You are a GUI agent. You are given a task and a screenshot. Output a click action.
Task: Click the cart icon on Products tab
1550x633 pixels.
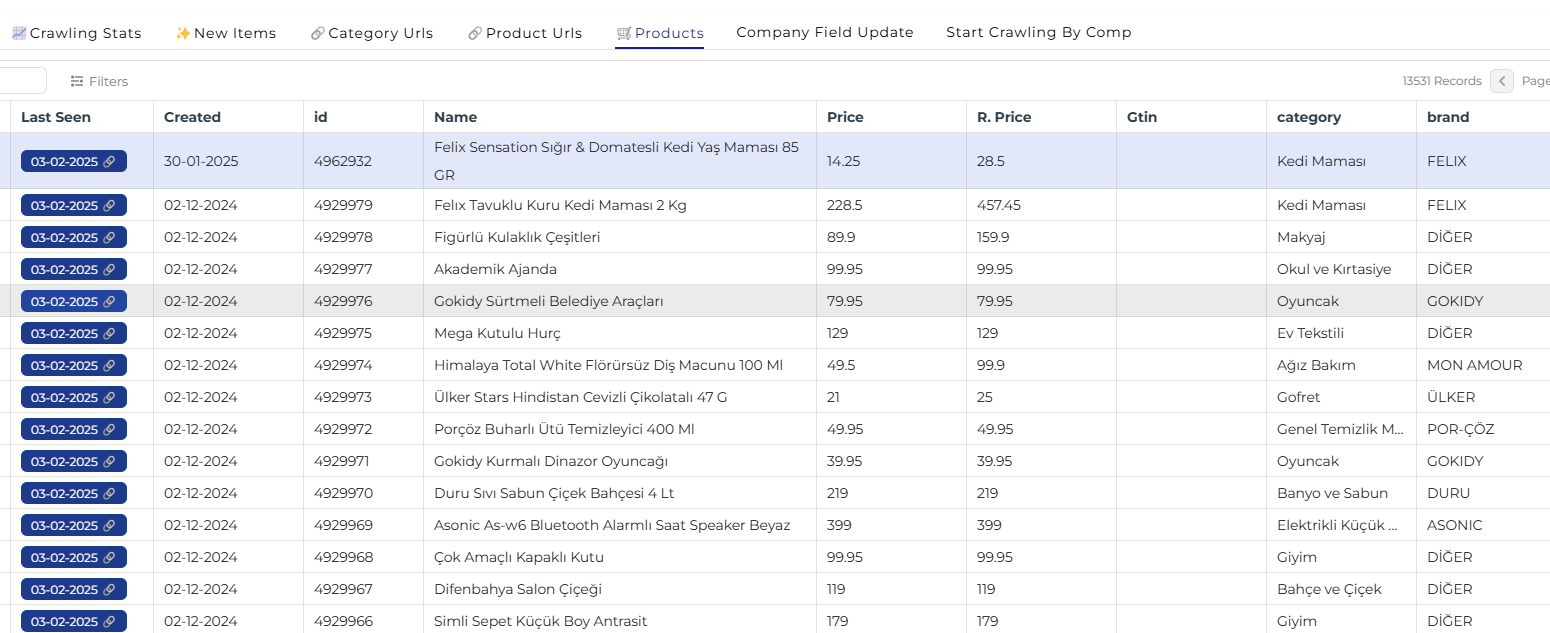tap(624, 33)
